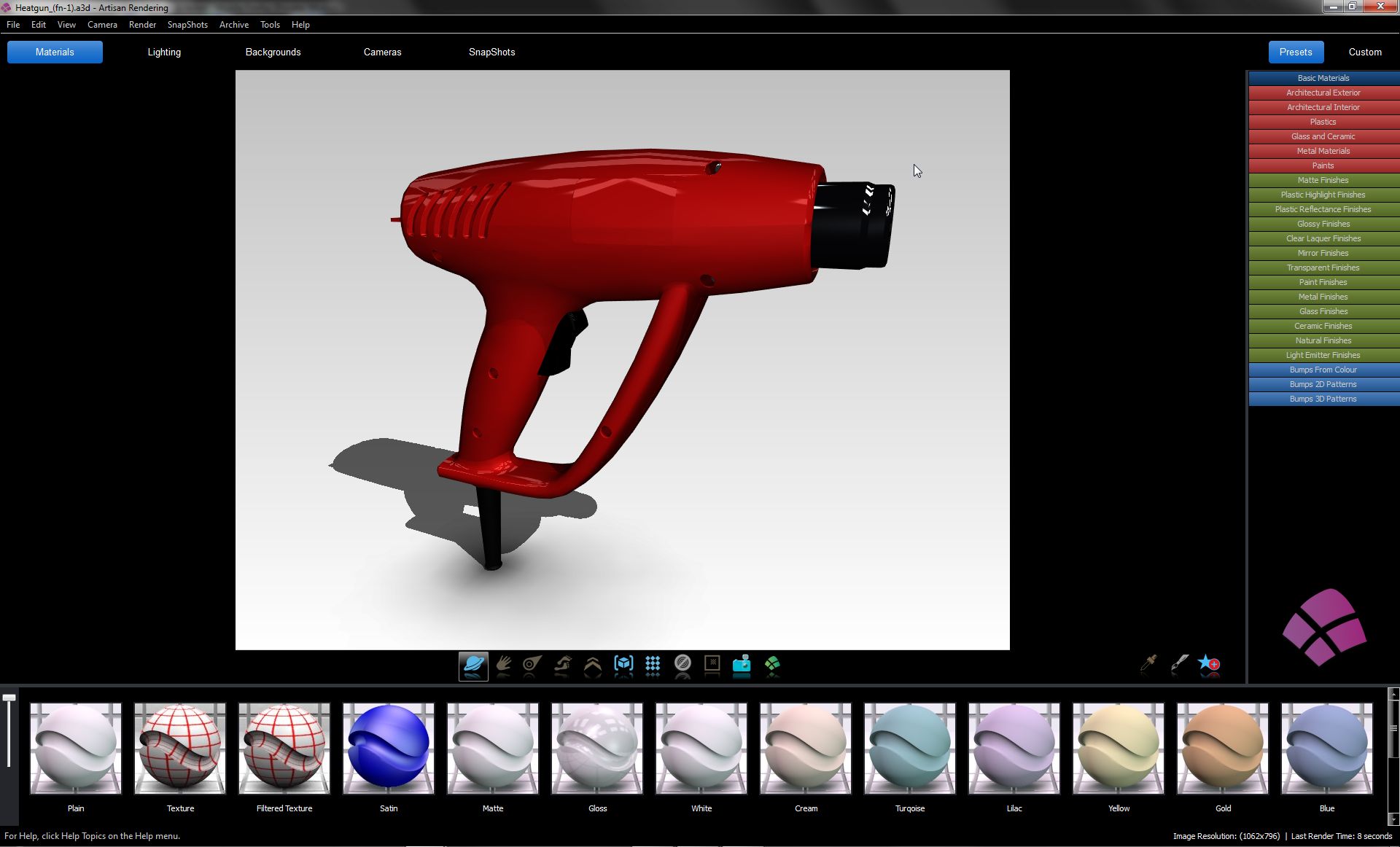Select the pen nib edit tool
The image size is (1400, 847).
click(x=1179, y=663)
